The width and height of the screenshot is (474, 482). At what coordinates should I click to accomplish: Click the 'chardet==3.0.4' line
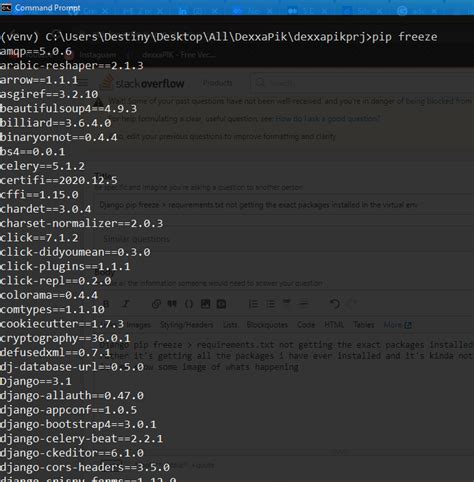(46, 209)
